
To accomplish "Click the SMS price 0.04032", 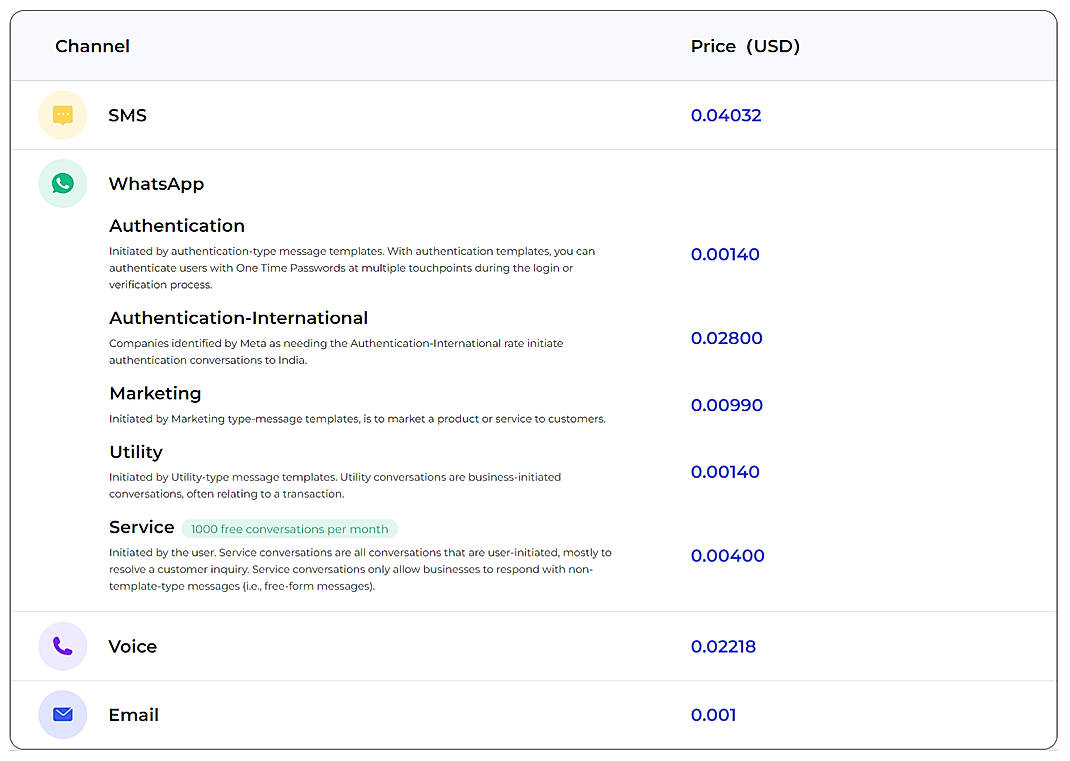I will (x=726, y=115).
